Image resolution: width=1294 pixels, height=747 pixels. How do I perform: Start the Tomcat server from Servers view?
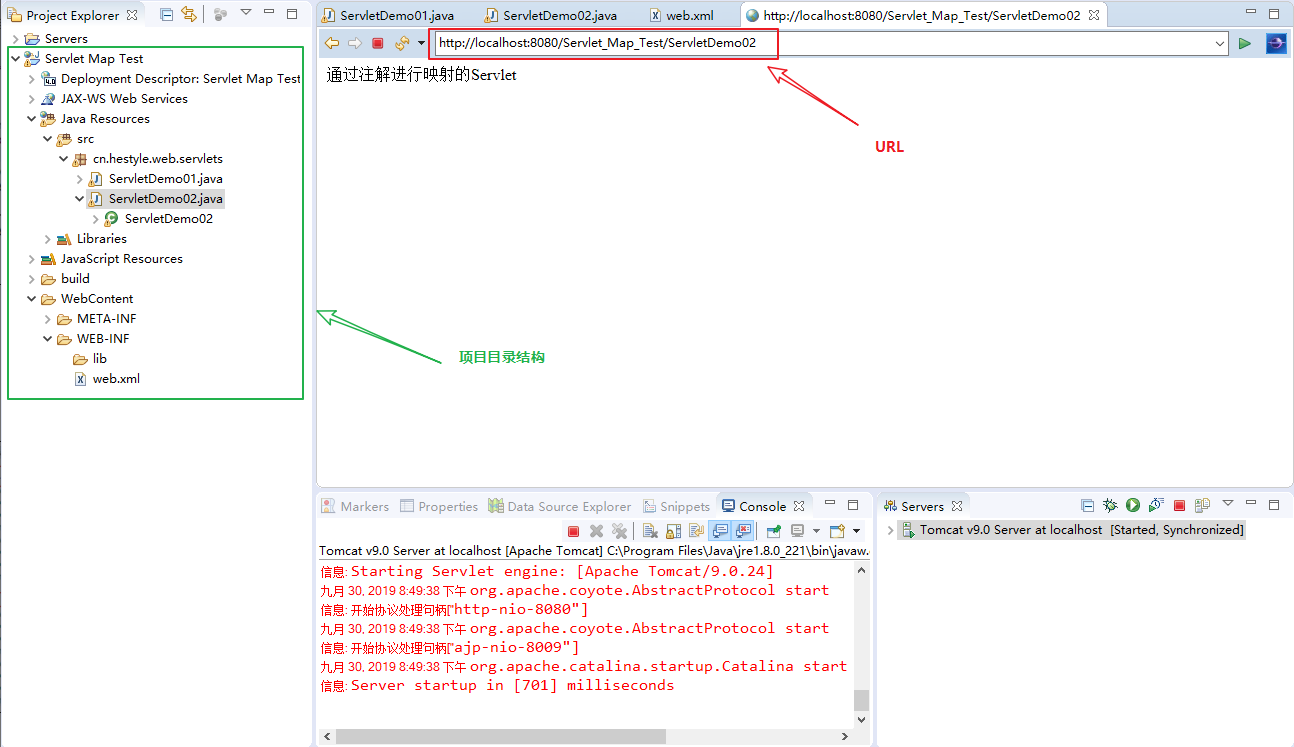1133,506
